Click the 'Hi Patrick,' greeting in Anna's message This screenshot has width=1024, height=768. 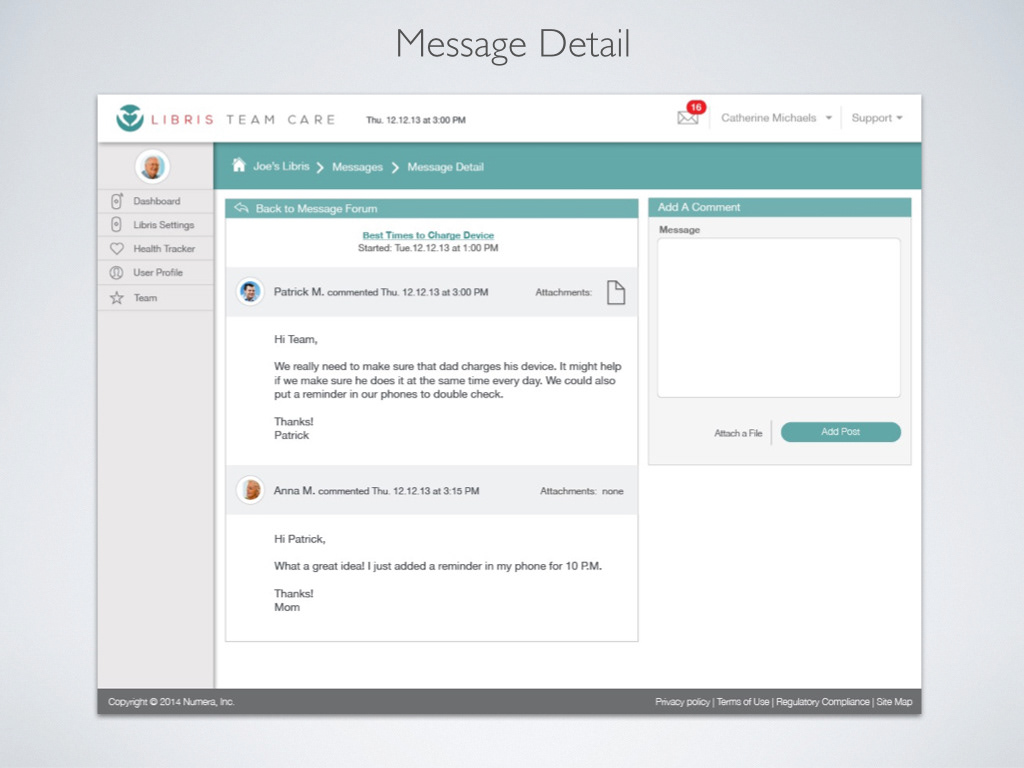tap(299, 539)
